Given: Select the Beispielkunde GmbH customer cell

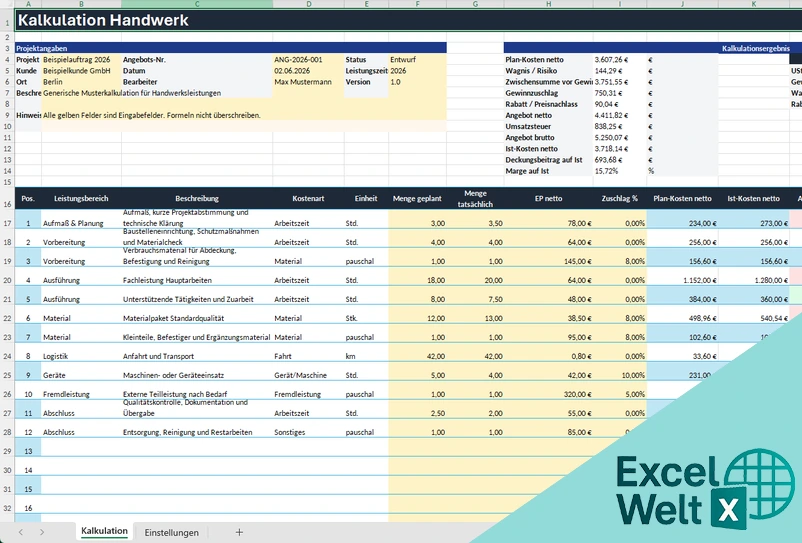Looking at the screenshot, I should coord(81,71).
